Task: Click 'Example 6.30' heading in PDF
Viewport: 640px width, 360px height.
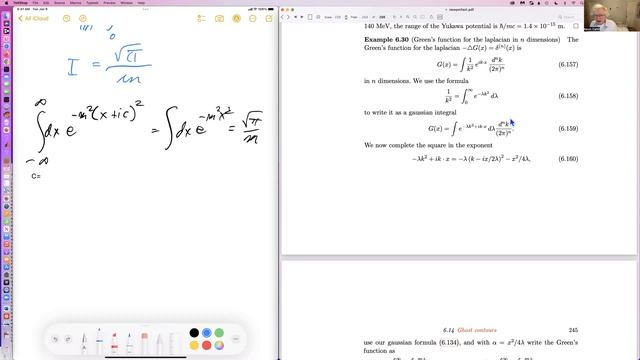Action: coord(386,40)
